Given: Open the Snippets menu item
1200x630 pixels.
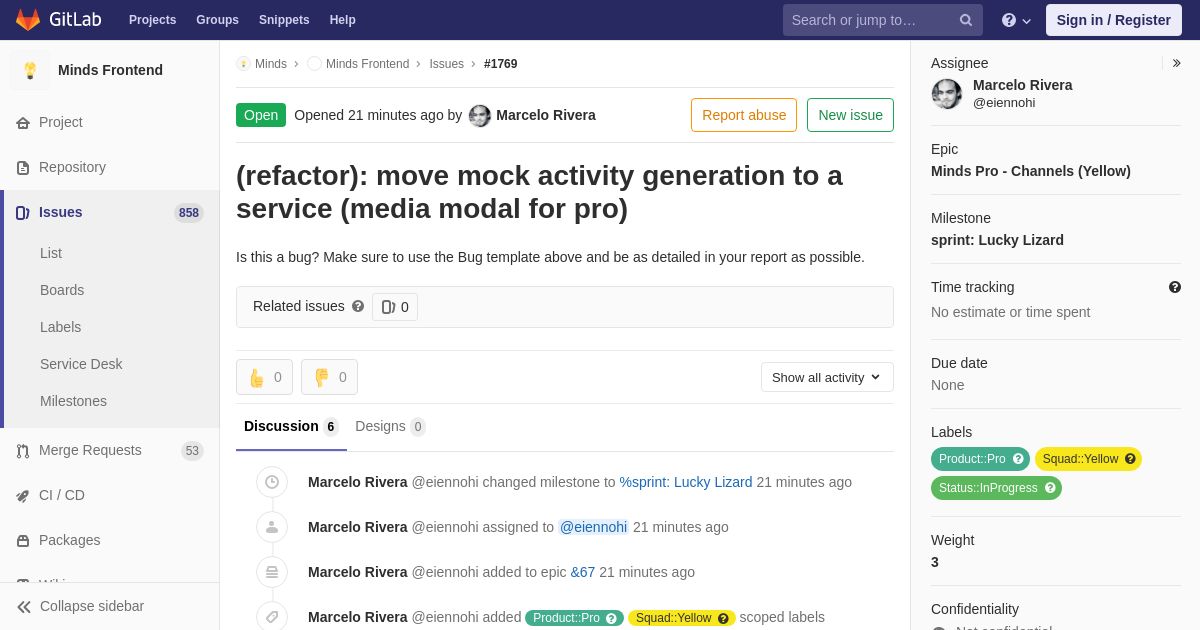Looking at the screenshot, I should coord(284,20).
